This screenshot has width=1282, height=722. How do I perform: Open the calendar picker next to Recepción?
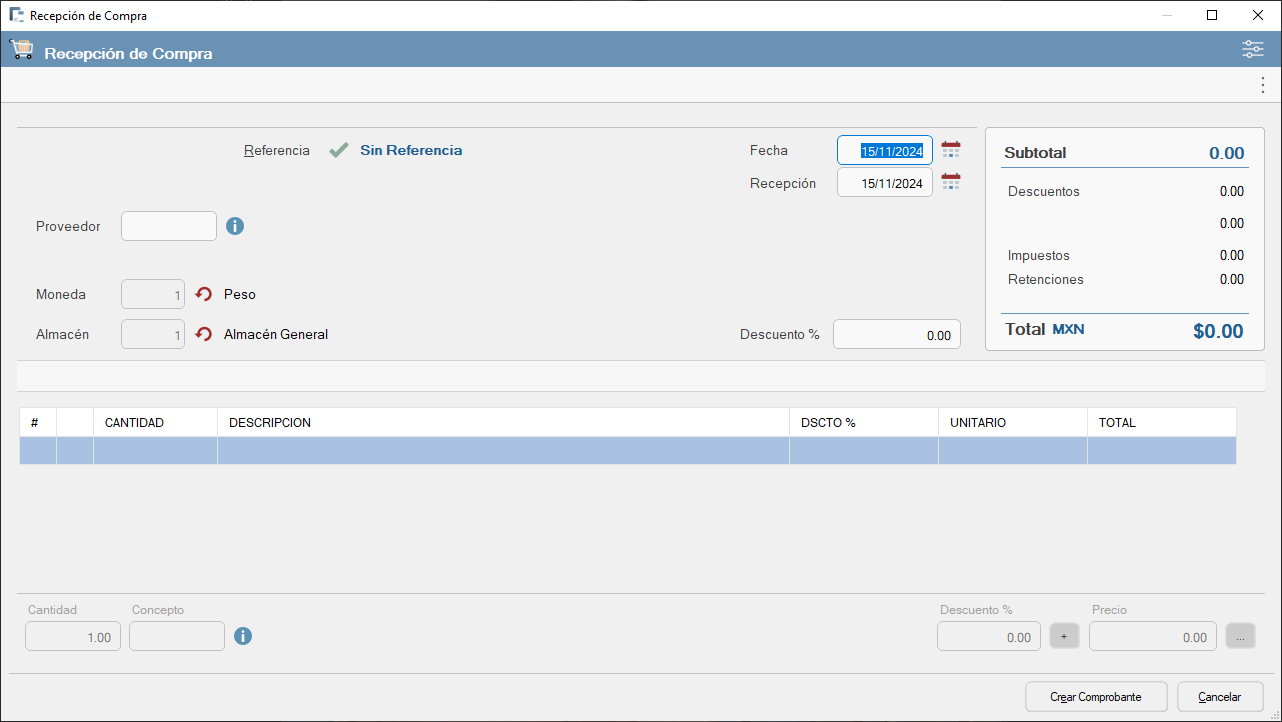(950, 183)
